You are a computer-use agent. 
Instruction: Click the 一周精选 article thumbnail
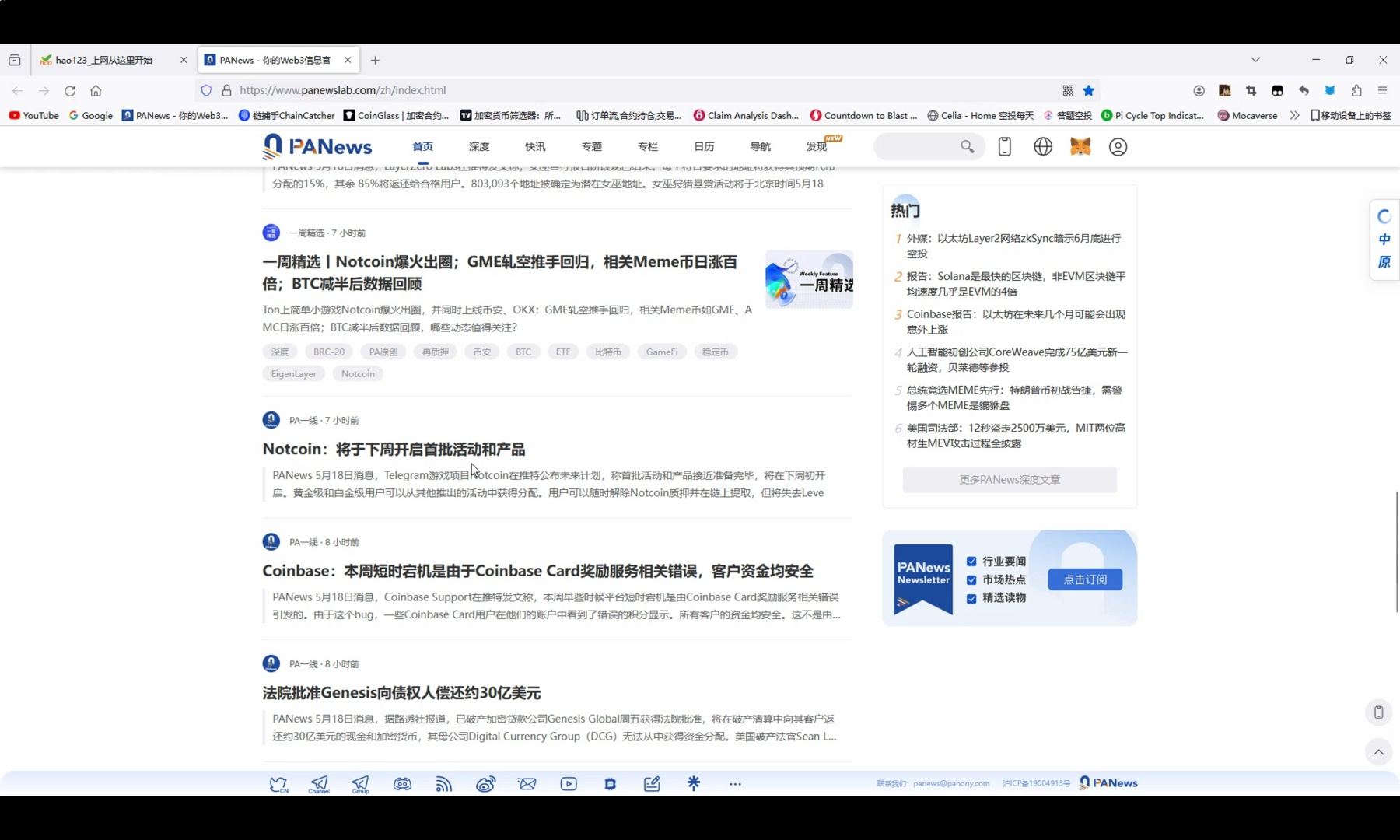(809, 279)
